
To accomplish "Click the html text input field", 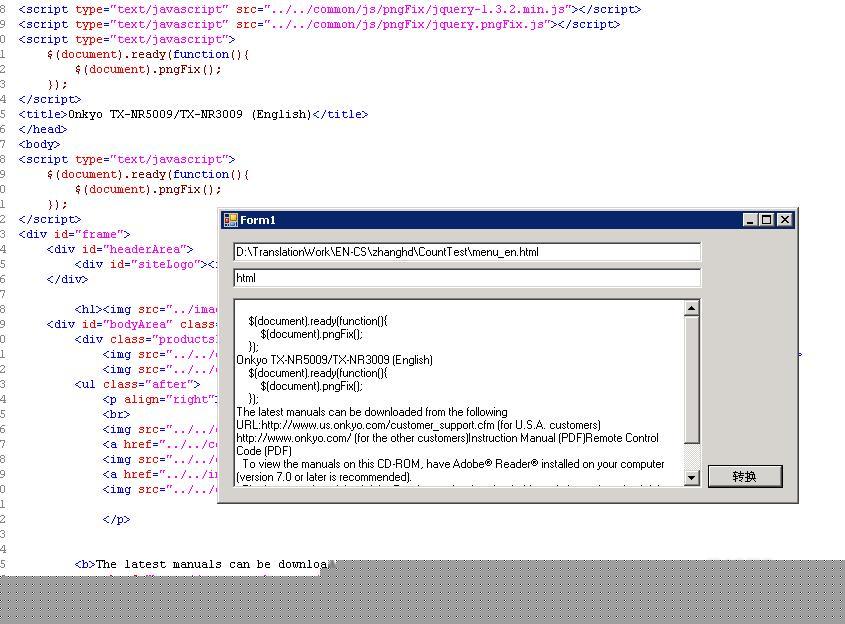I will 467,278.
